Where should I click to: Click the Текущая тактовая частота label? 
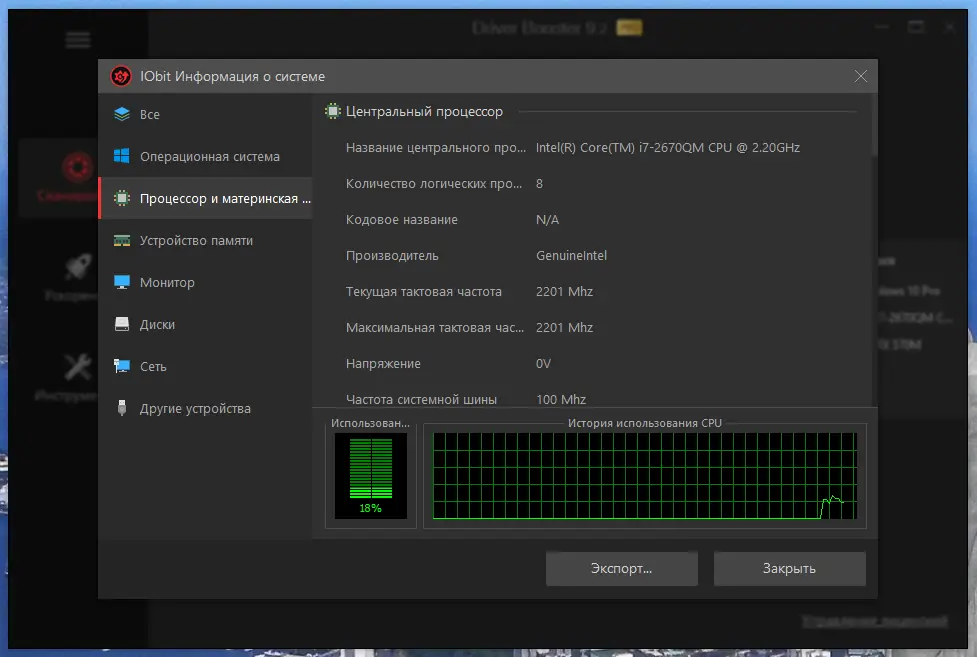tap(424, 292)
